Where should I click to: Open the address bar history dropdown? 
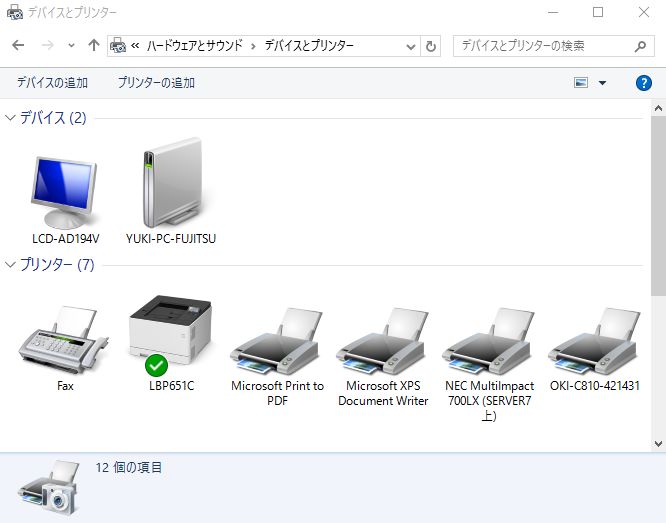(412, 46)
